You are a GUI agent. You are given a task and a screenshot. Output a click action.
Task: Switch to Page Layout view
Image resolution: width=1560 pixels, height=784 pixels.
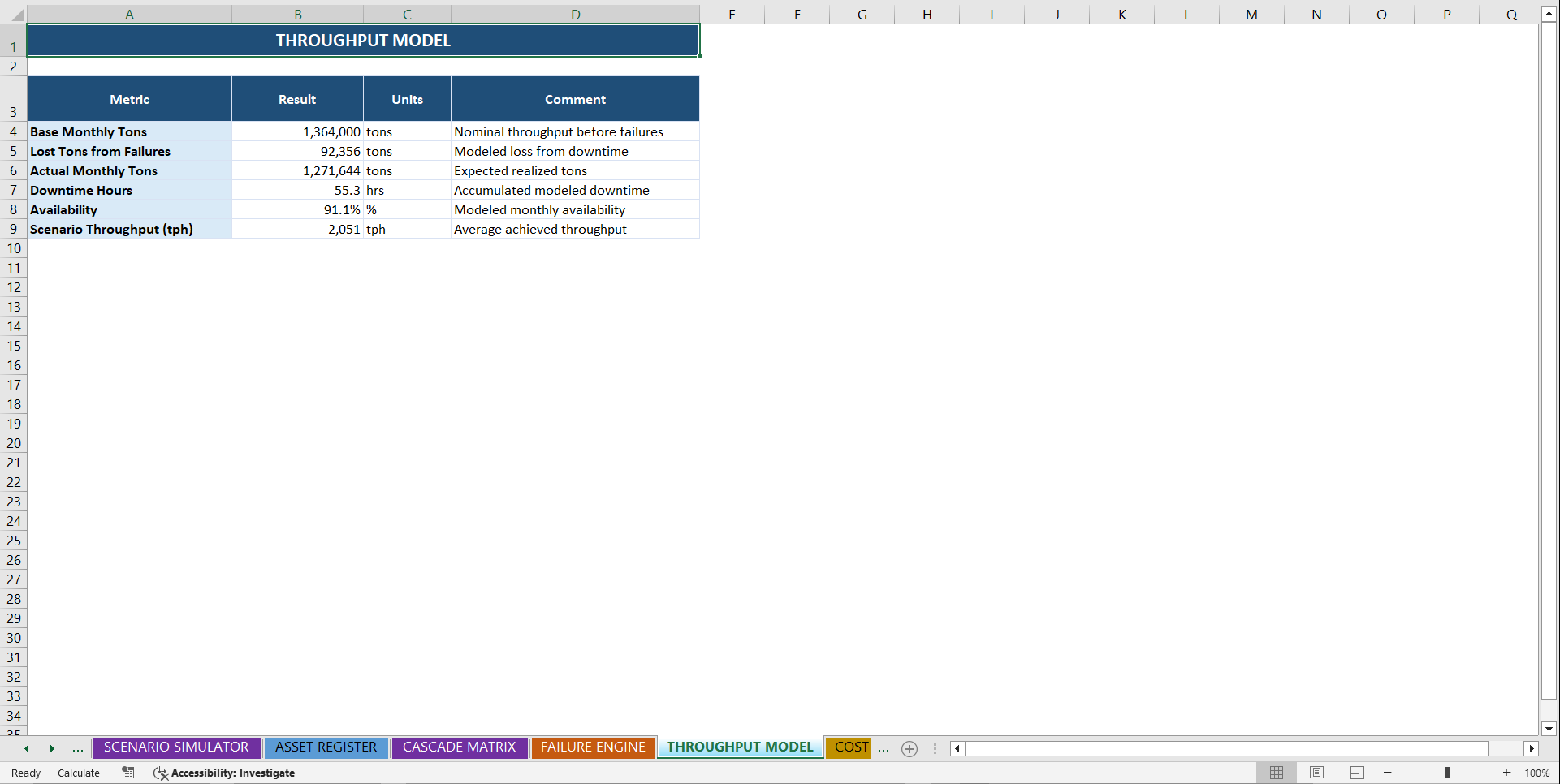(x=1316, y=773)
